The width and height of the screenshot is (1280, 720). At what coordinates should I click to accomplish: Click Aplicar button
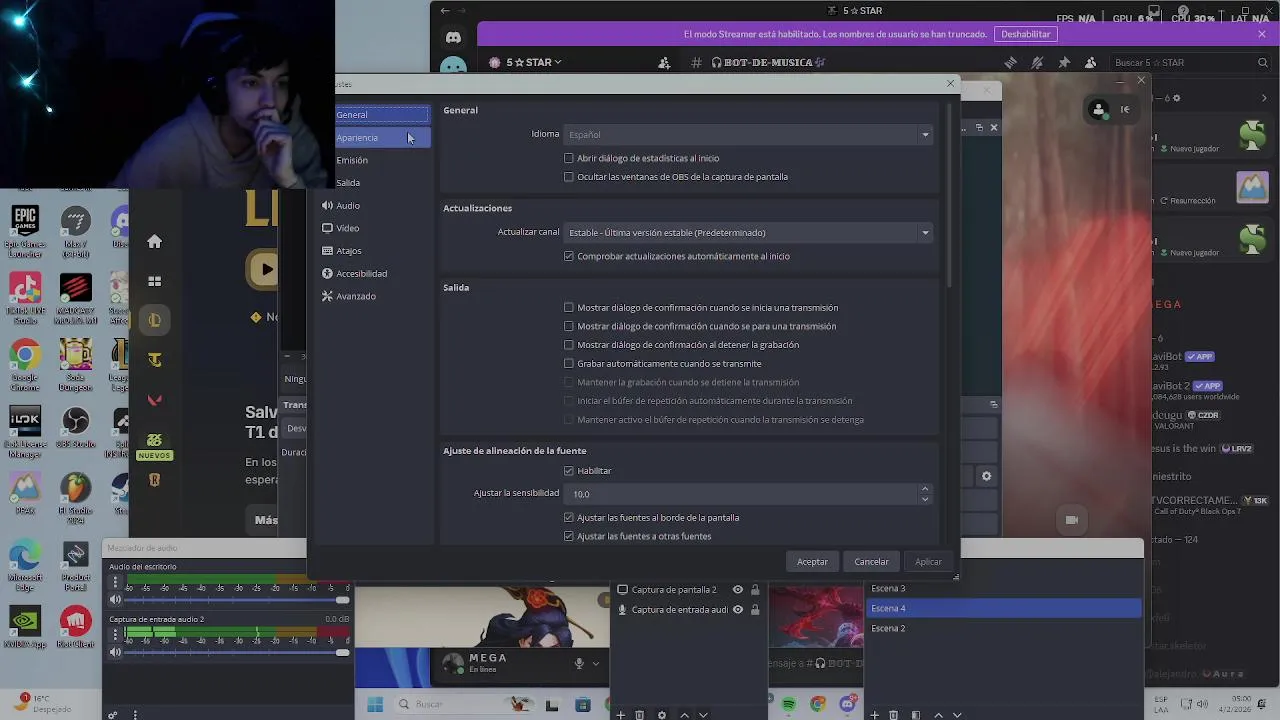tap(928, 562)
